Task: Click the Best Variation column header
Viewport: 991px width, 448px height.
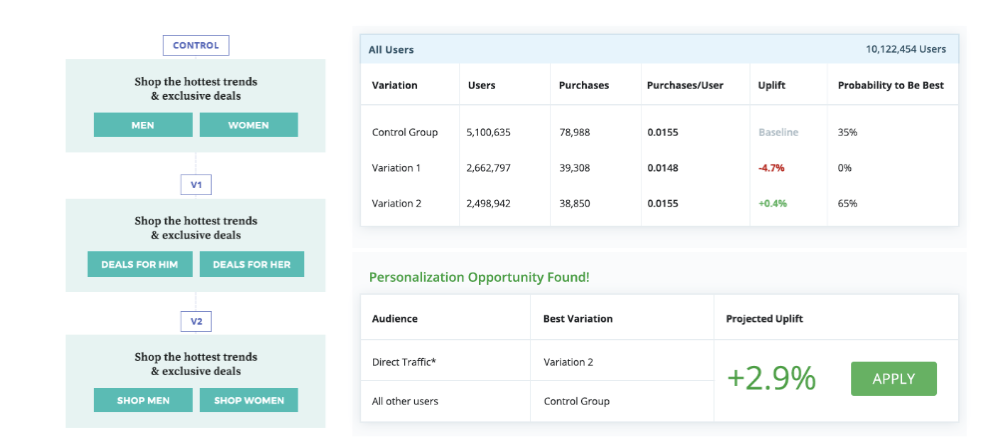Action: [x=578, y=318]
